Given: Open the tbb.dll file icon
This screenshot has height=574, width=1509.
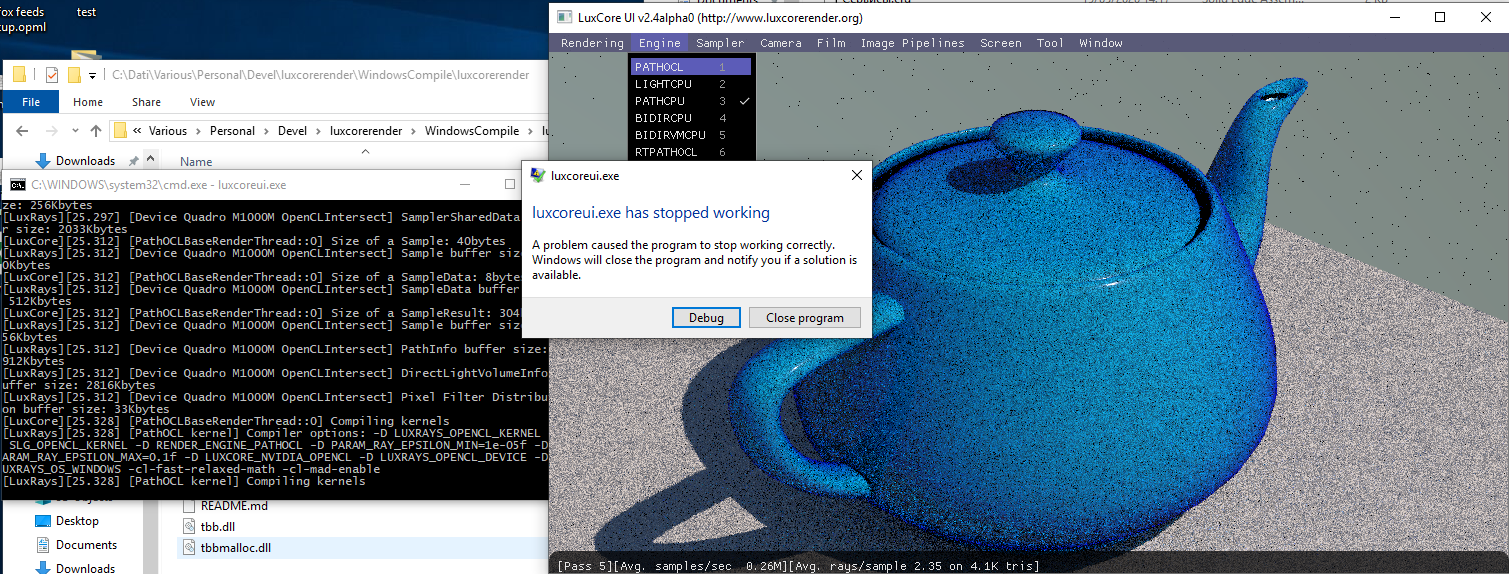Looking at the screenshot, I should (x=192, y=527).
